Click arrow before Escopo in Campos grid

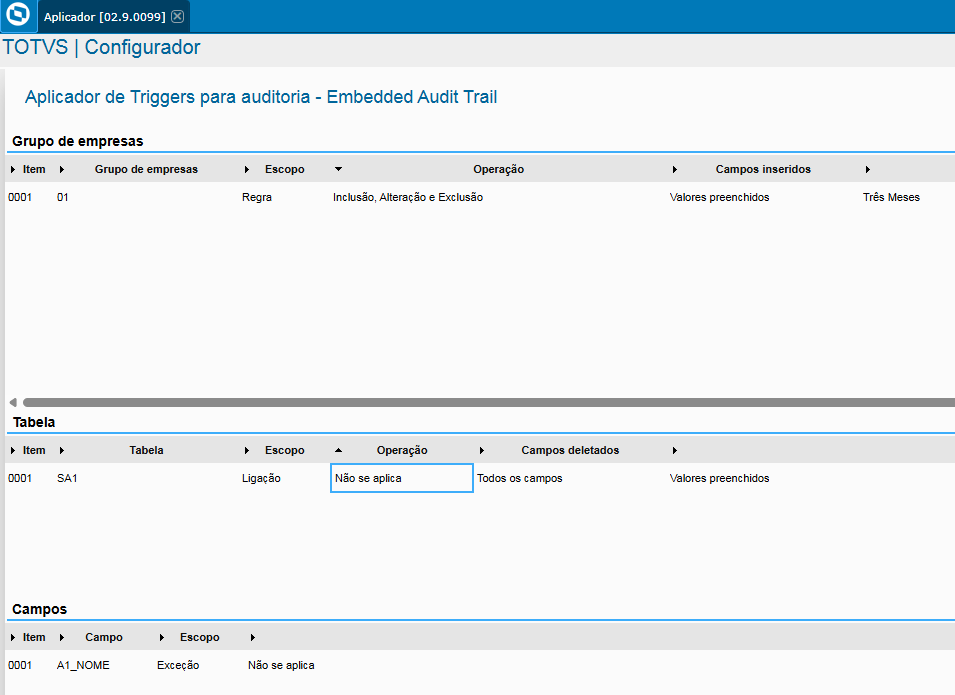click(x=161, y=638)
